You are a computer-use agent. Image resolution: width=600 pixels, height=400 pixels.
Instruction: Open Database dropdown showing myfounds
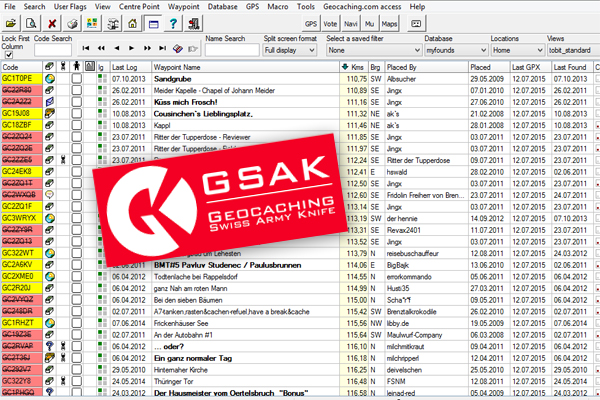pyautogui.click(x=456, y=50)
